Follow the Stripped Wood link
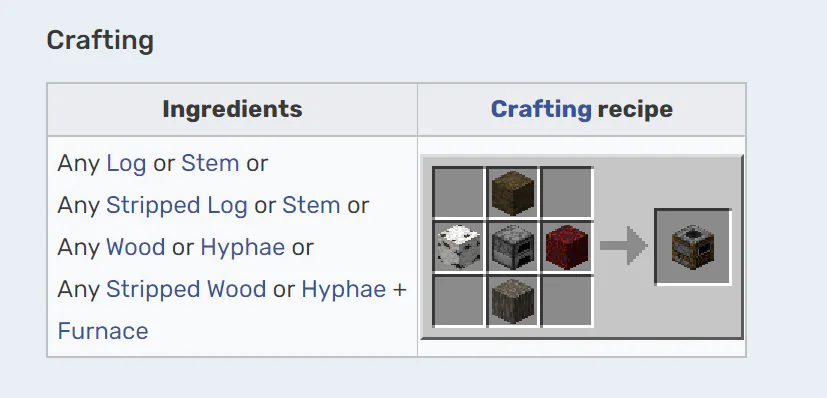 [186, 290]
